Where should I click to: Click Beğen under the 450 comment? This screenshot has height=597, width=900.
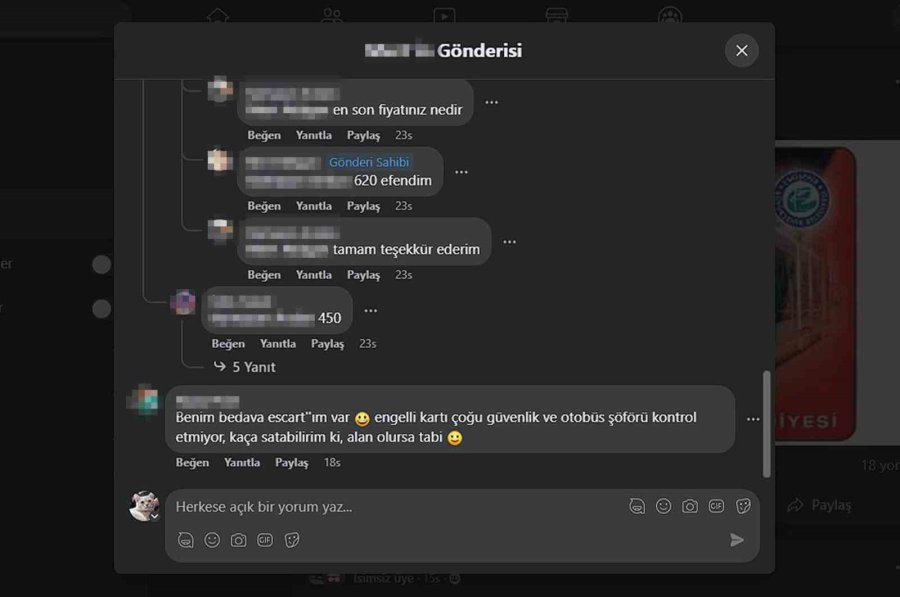pyautogui.click(x=227, y=343)
